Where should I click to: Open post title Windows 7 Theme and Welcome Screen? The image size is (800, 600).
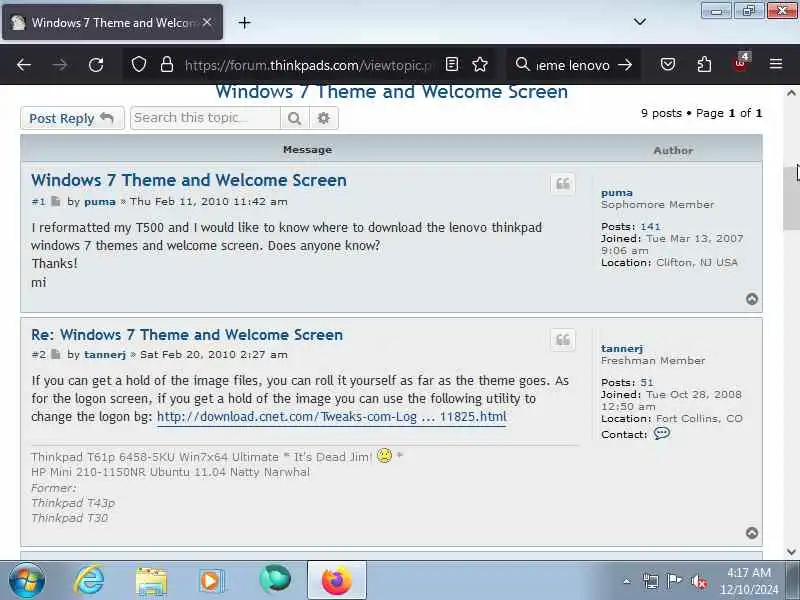pos(189,180)
